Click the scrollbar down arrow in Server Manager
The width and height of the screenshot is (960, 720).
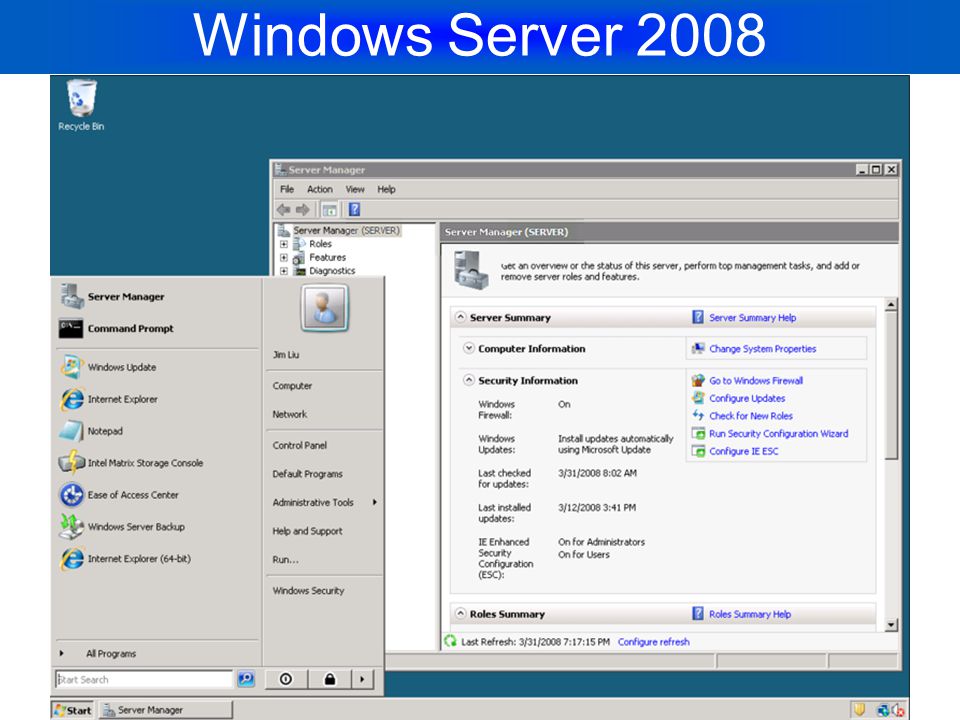pyautogui.click(x=891, y=625)
